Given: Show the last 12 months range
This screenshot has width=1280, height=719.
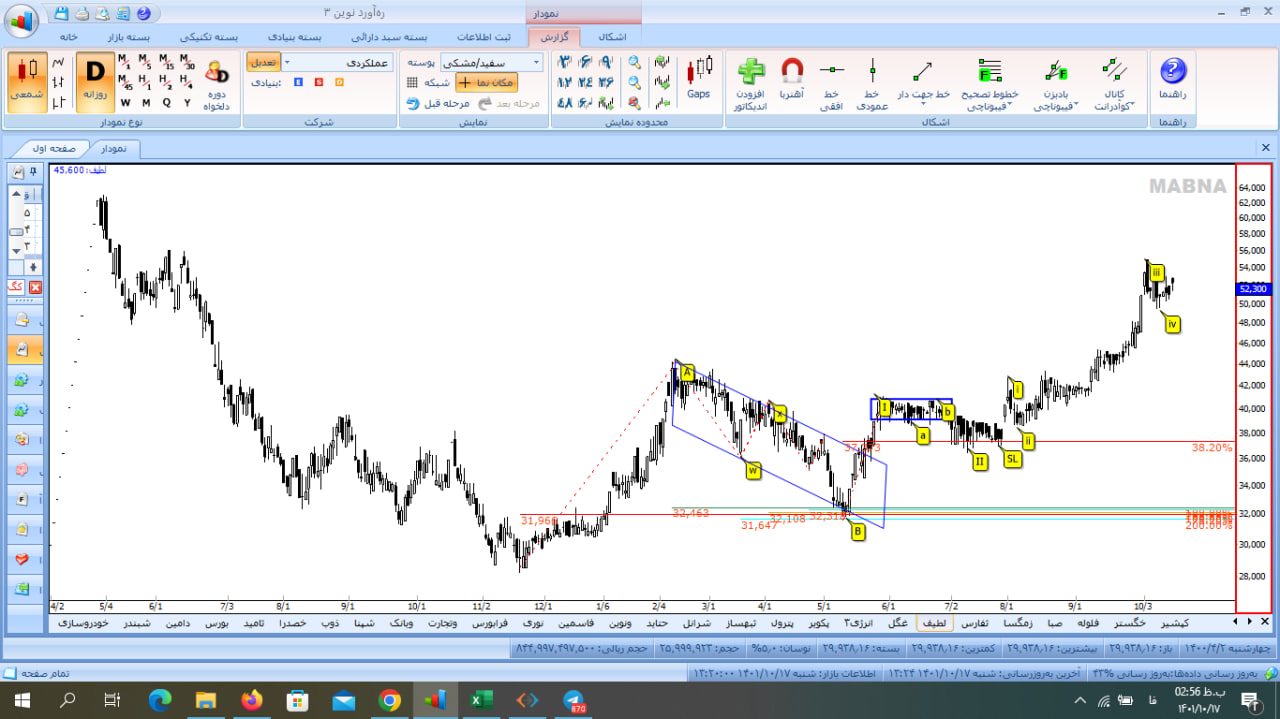Looking at the screenshot, I should click(x=564, y=82).
